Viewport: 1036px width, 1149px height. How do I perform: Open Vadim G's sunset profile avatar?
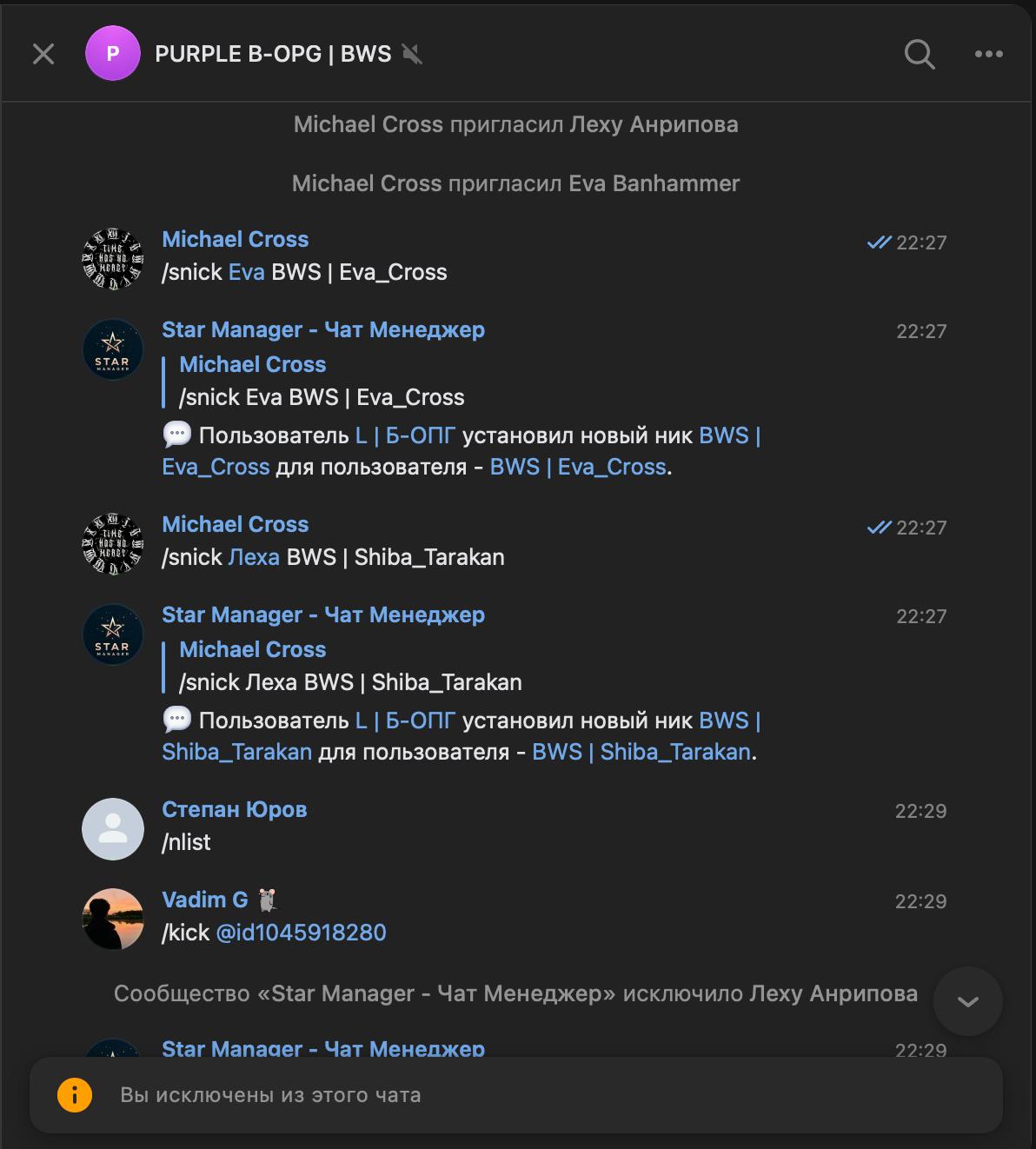113,919
